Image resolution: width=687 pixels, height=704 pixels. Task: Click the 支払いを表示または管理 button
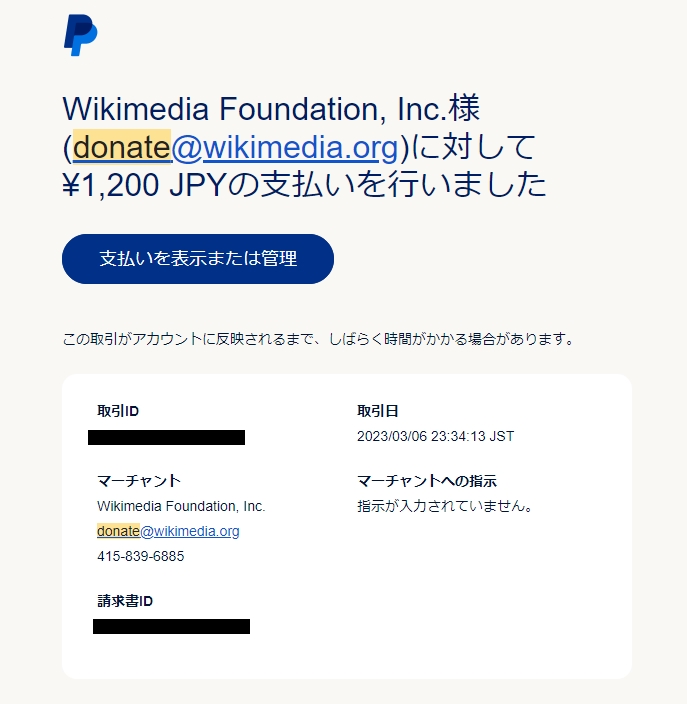tap(198, 259)
